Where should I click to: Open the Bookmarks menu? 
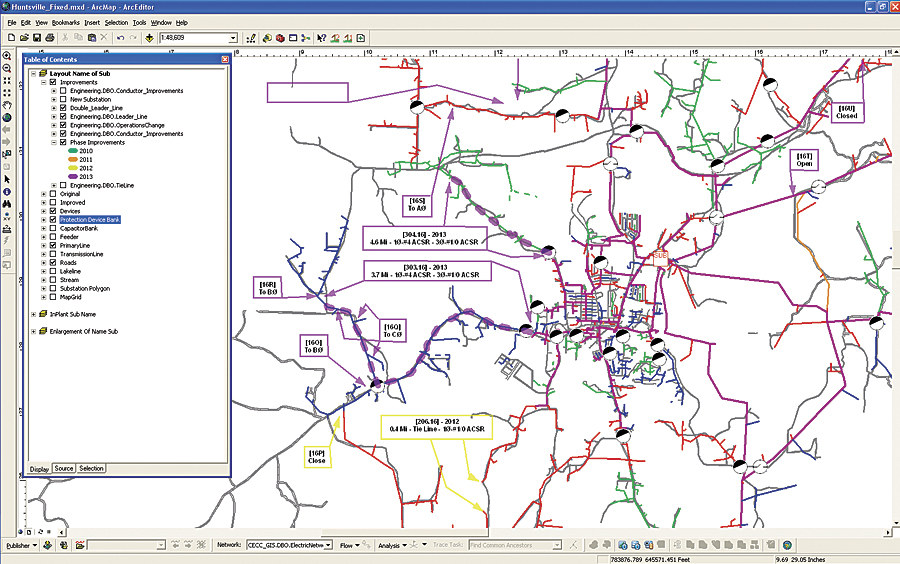point(65,21)
